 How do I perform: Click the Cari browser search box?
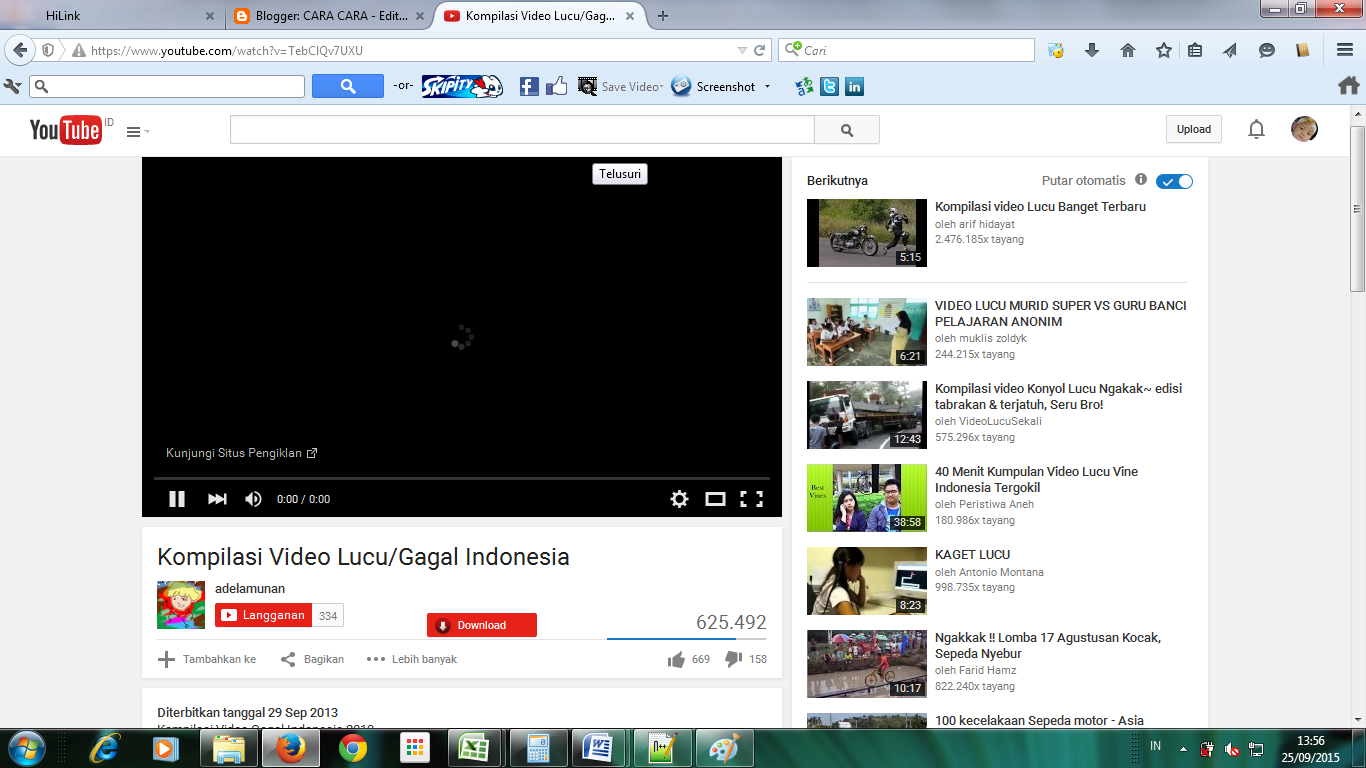[906, 50]
